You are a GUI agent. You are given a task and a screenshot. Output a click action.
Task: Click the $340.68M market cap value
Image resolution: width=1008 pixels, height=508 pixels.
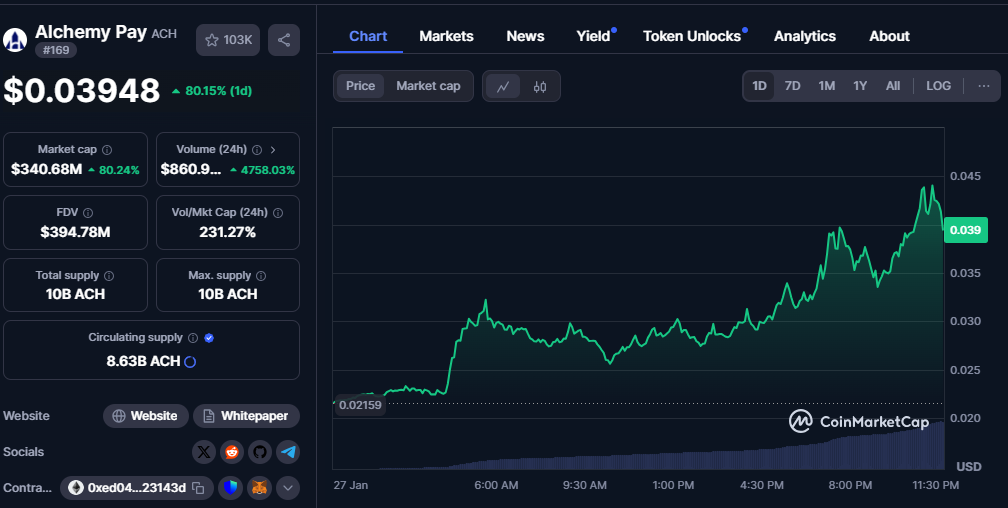tap(46, 170)
